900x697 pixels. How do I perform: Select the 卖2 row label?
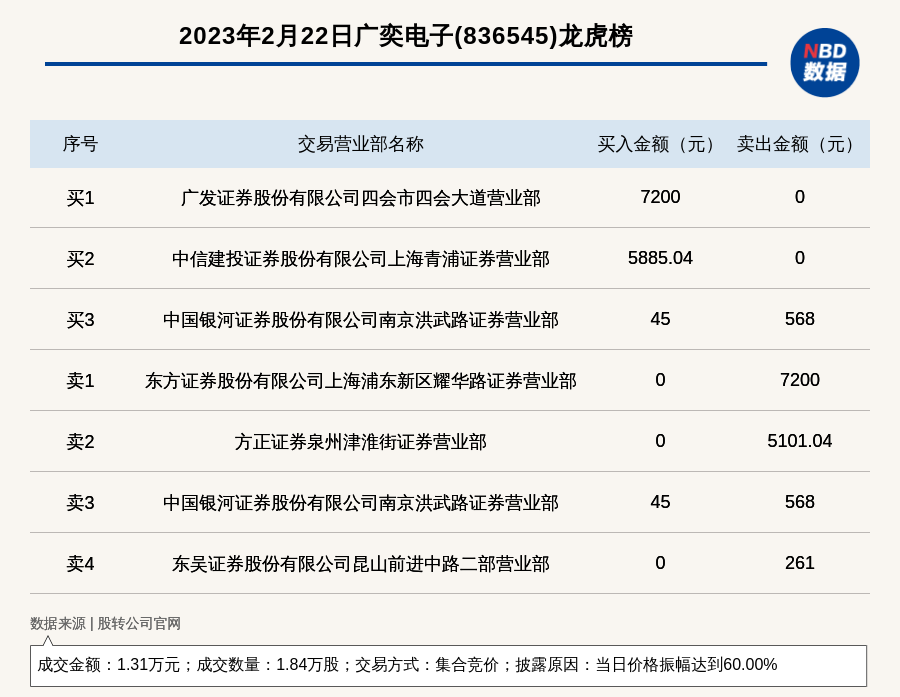point(80,442)
